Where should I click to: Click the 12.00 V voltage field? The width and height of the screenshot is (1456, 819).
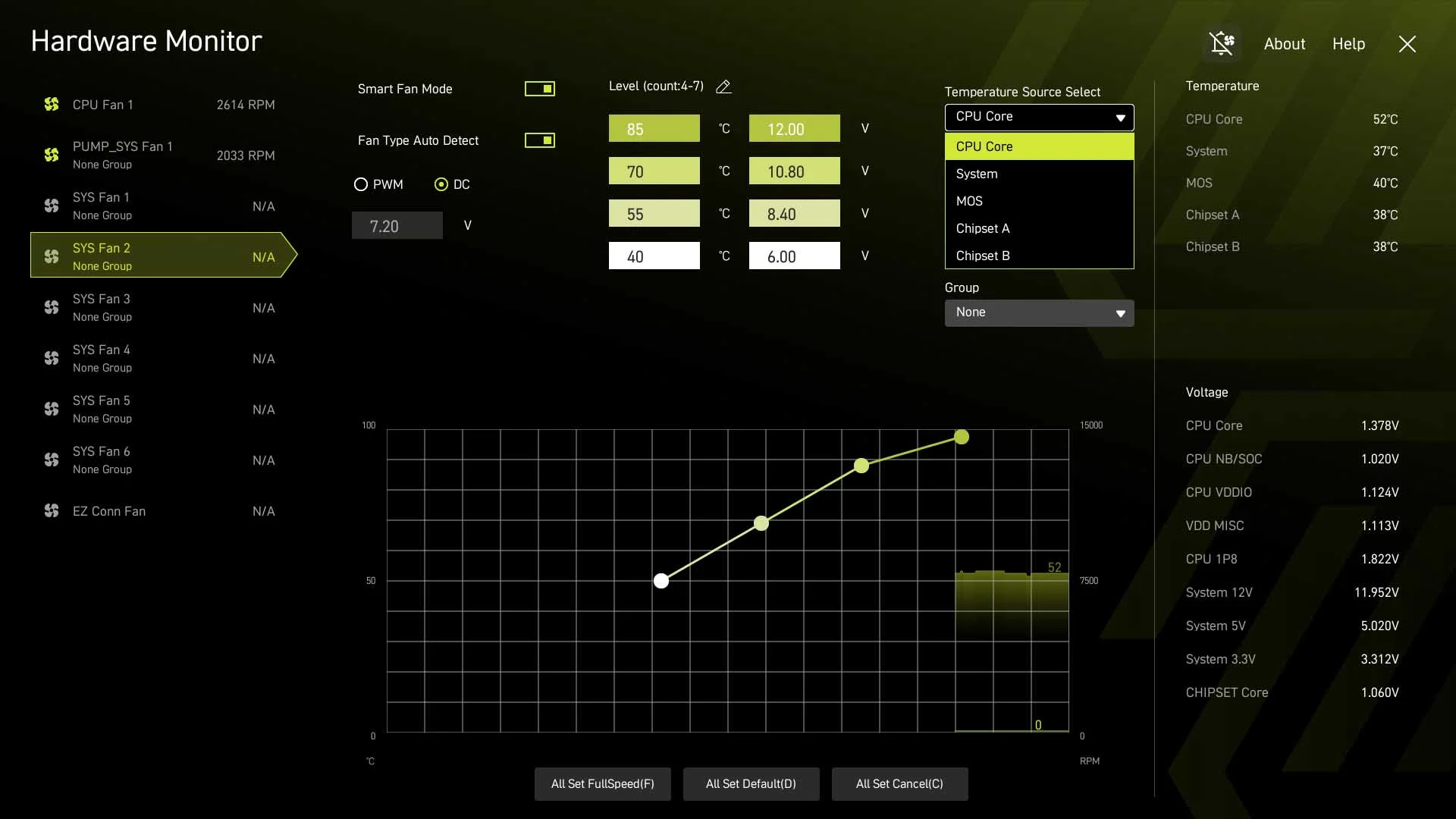pos(795,128)
